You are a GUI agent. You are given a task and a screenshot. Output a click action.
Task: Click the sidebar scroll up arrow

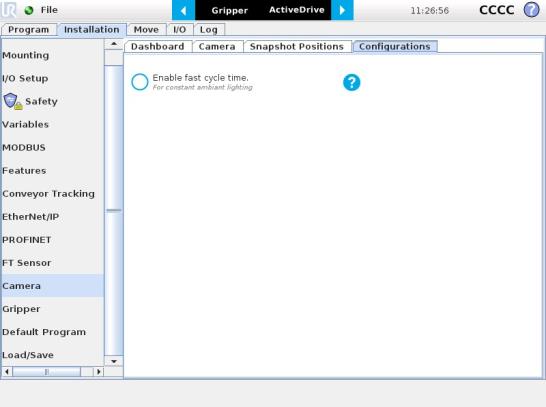114,44
